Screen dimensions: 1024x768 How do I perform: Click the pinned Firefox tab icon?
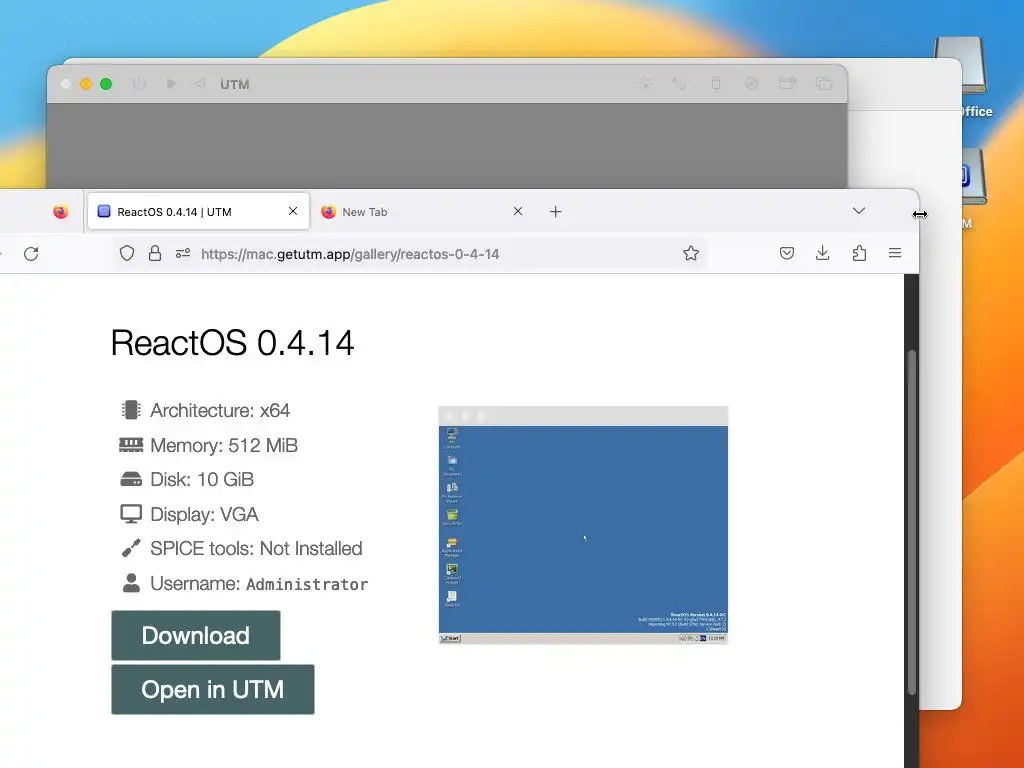61,212
